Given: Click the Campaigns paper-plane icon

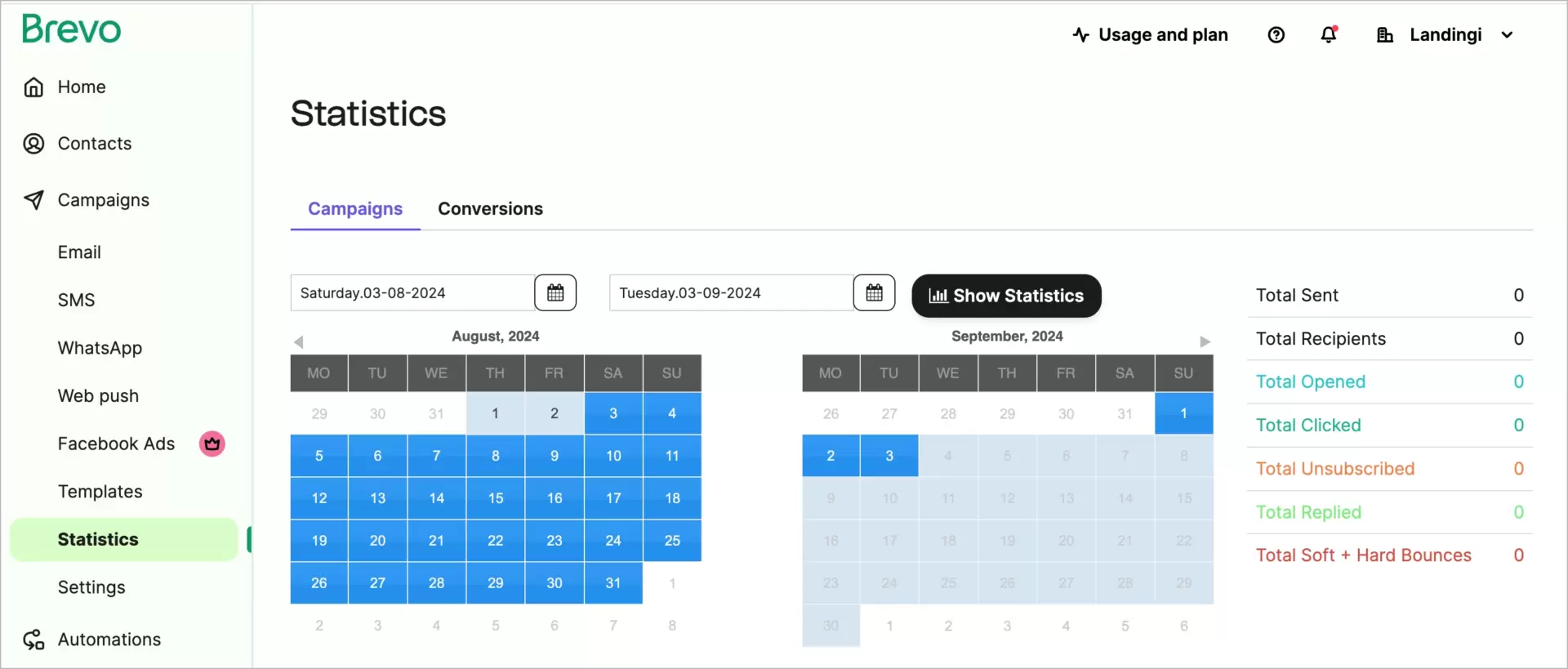Looking at the screenshot, I should (x=33, y=199).
